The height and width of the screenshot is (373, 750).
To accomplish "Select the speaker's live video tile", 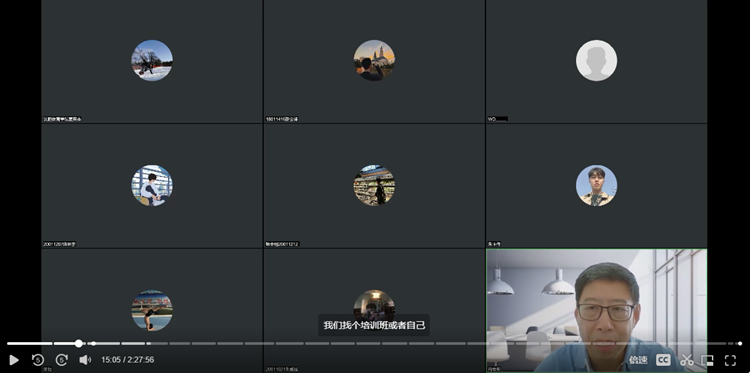I will click(596, 310).
